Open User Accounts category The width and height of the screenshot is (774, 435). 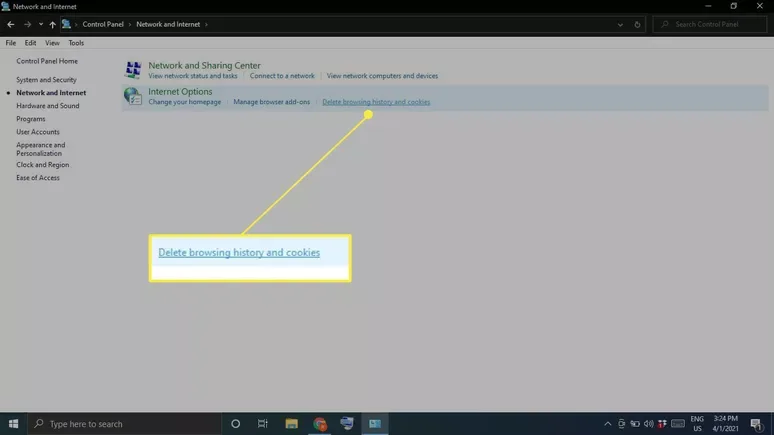pos(38,132)
